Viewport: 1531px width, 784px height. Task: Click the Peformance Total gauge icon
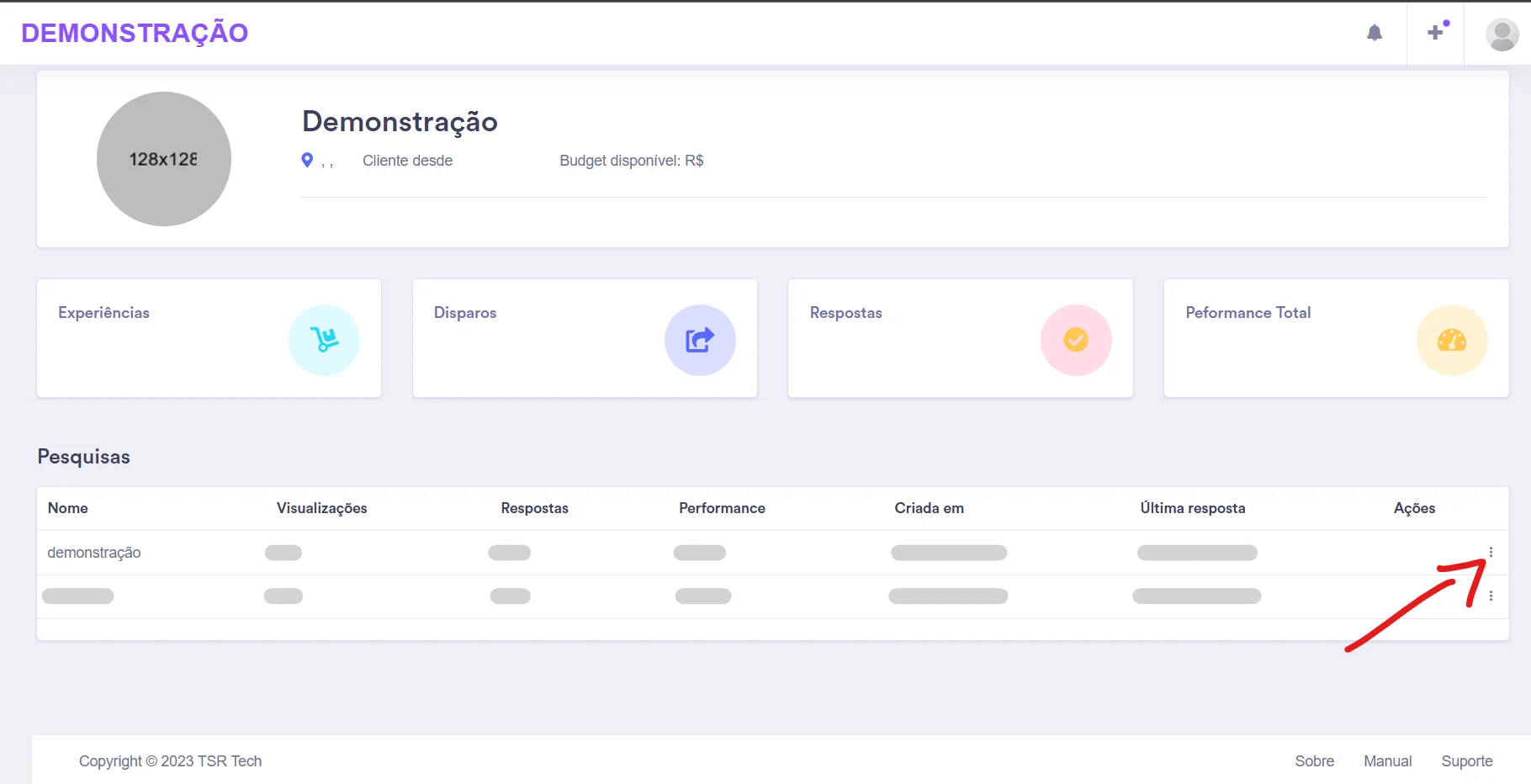pos(1452,340)
